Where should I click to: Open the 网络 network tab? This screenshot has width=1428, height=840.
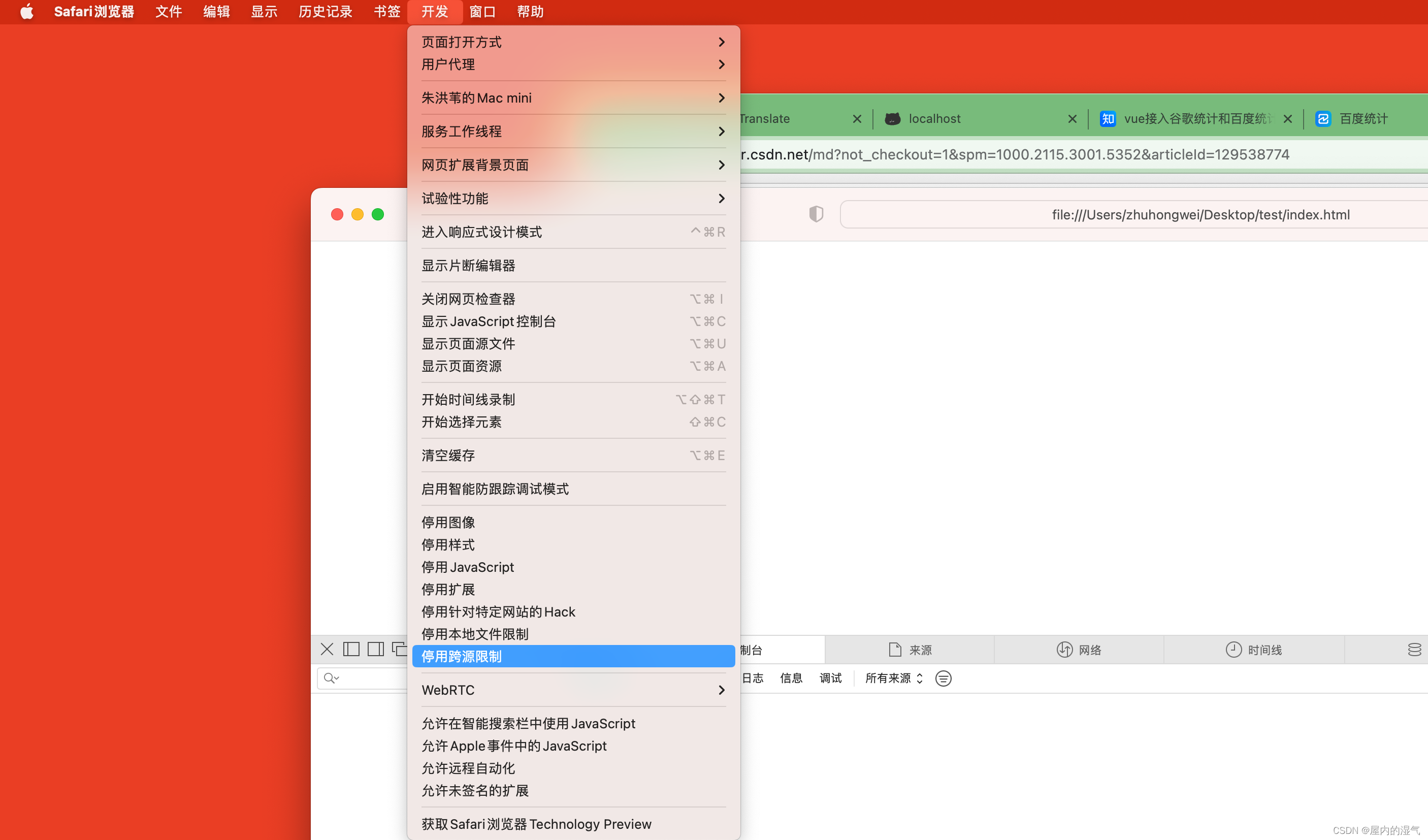click(1079, 650)
